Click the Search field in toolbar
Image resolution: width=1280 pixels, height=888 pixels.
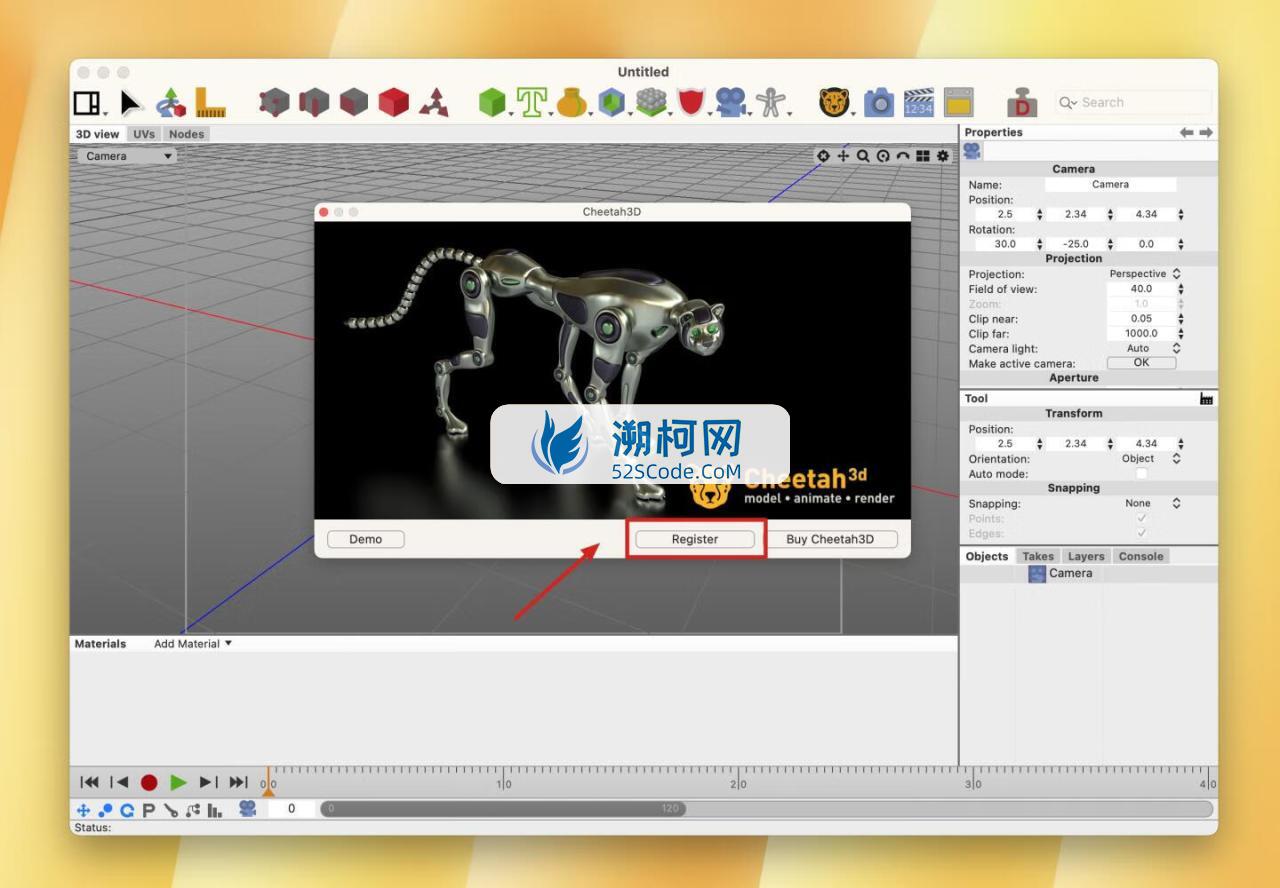pyautogui.click(x=1133, y=102)
